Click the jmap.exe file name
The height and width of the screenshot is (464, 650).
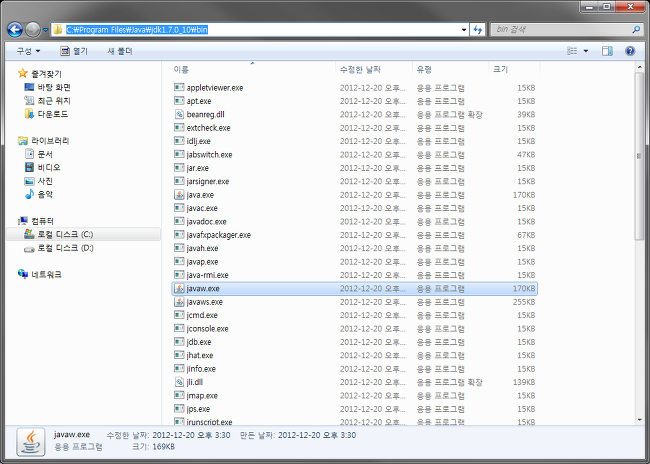[x=202, y=396]
